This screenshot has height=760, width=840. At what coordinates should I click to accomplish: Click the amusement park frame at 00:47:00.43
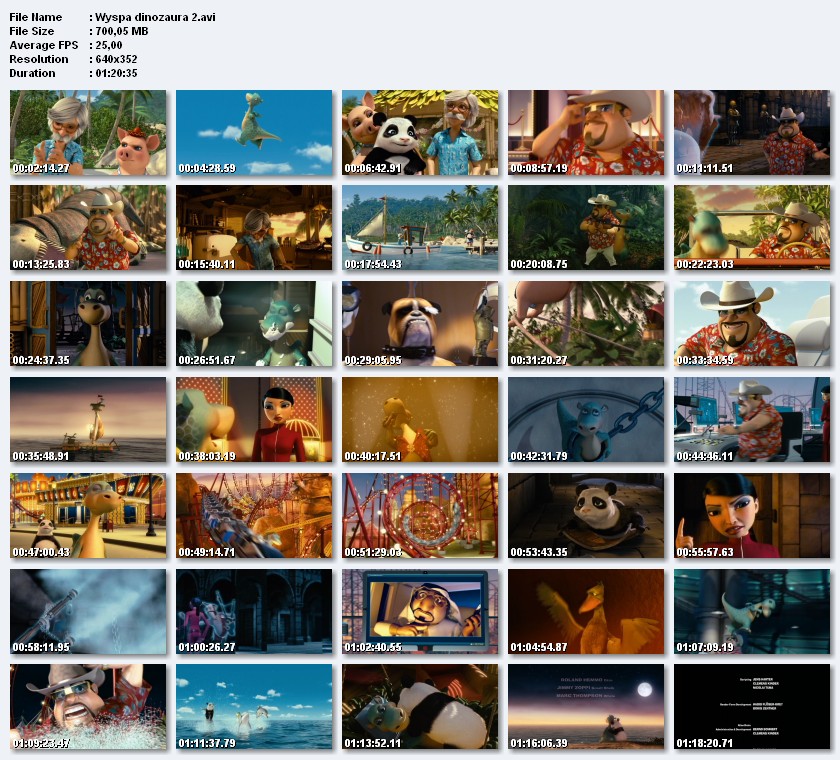click(x=88, y=515)
